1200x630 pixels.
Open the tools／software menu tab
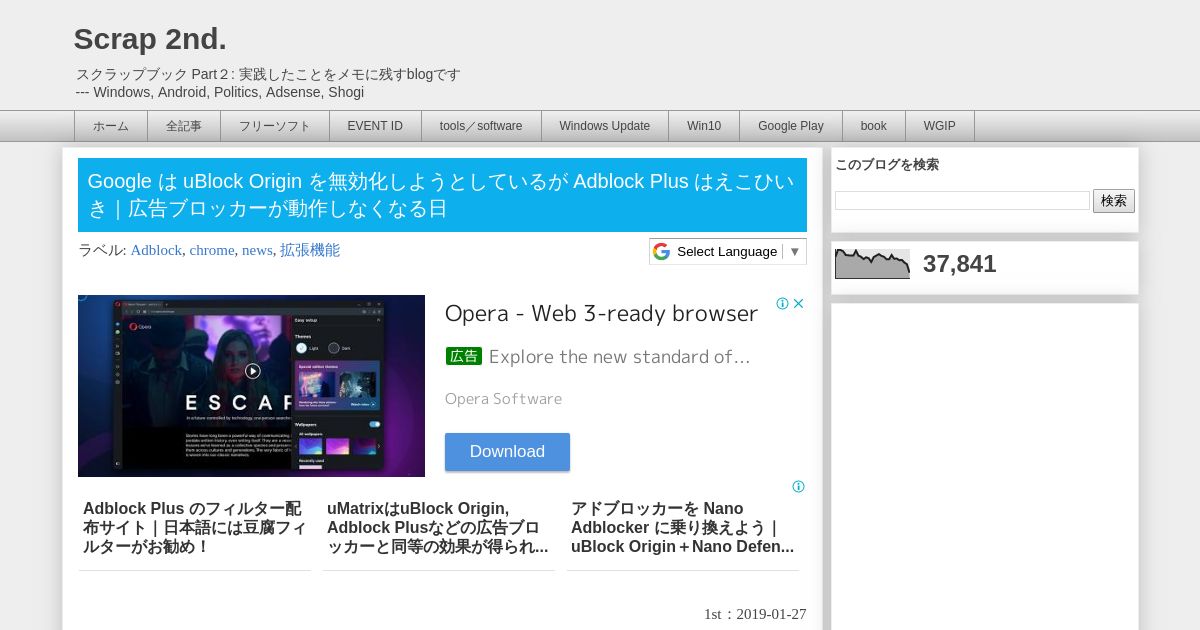point(481,126)
